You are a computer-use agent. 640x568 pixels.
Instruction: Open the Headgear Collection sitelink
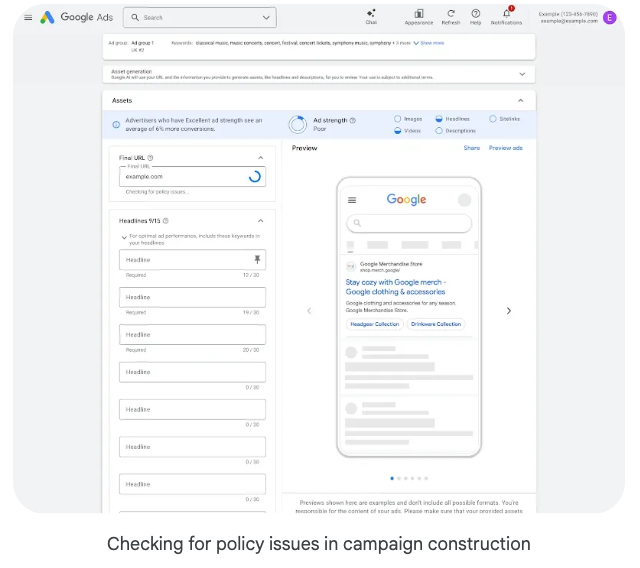(x=375, y=324)
